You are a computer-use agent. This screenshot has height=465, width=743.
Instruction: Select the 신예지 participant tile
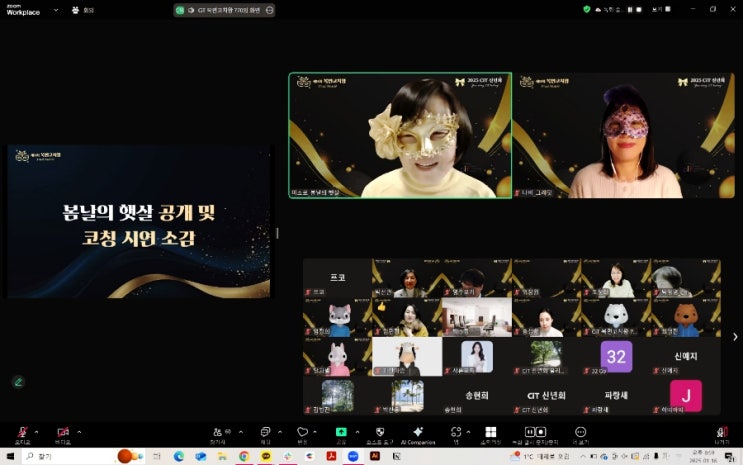(x=686, y=356)
